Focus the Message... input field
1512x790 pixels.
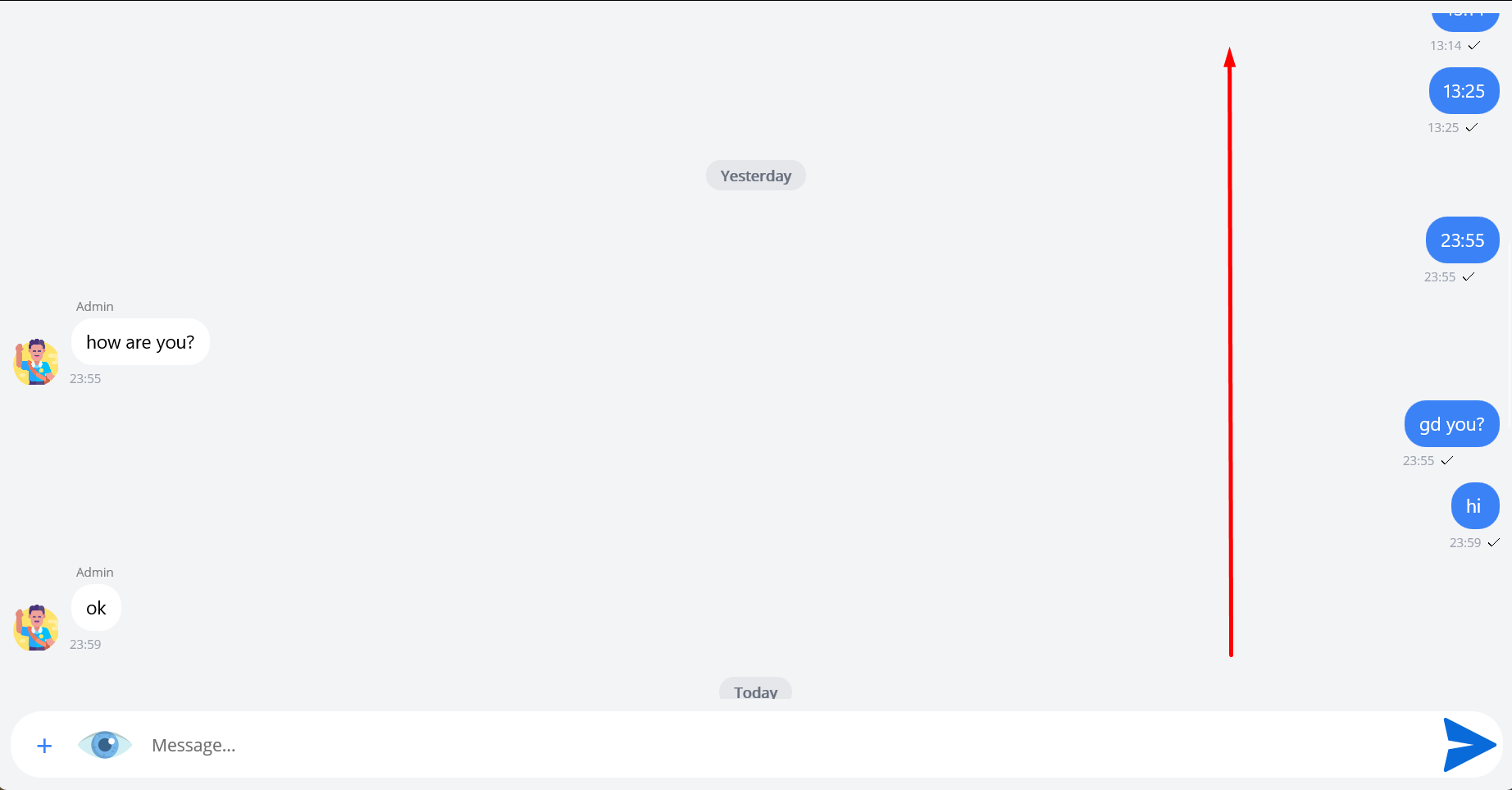click(x=787, y=745)
